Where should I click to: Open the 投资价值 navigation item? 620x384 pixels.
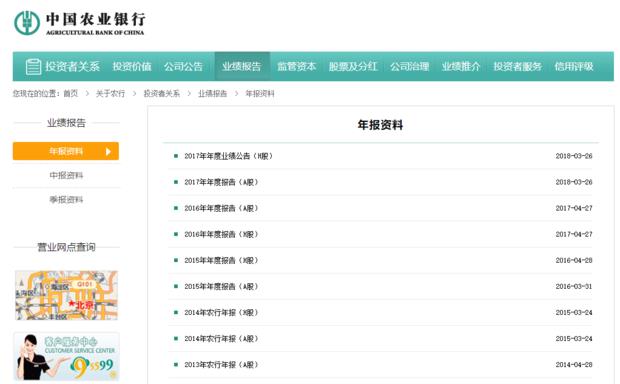click(x=132, y=66)
